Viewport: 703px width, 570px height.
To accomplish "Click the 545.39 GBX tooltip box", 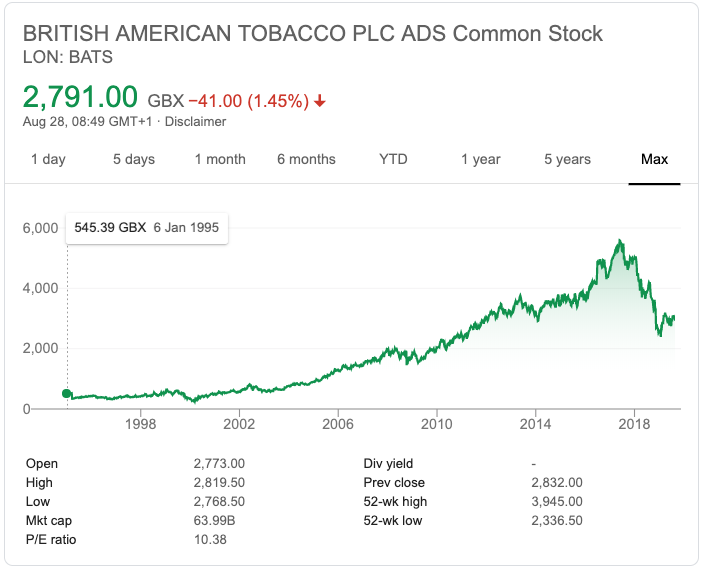I will coord(147,227).
